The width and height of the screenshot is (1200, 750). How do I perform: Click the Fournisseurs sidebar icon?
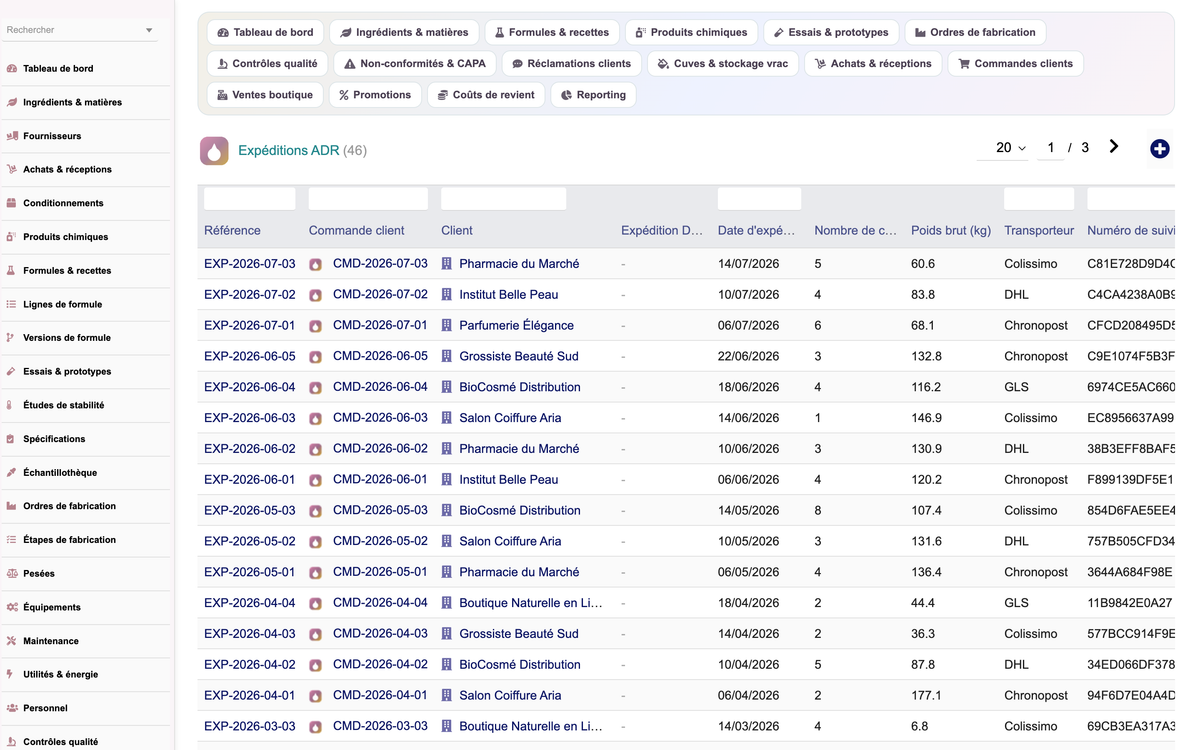point(12,136)
